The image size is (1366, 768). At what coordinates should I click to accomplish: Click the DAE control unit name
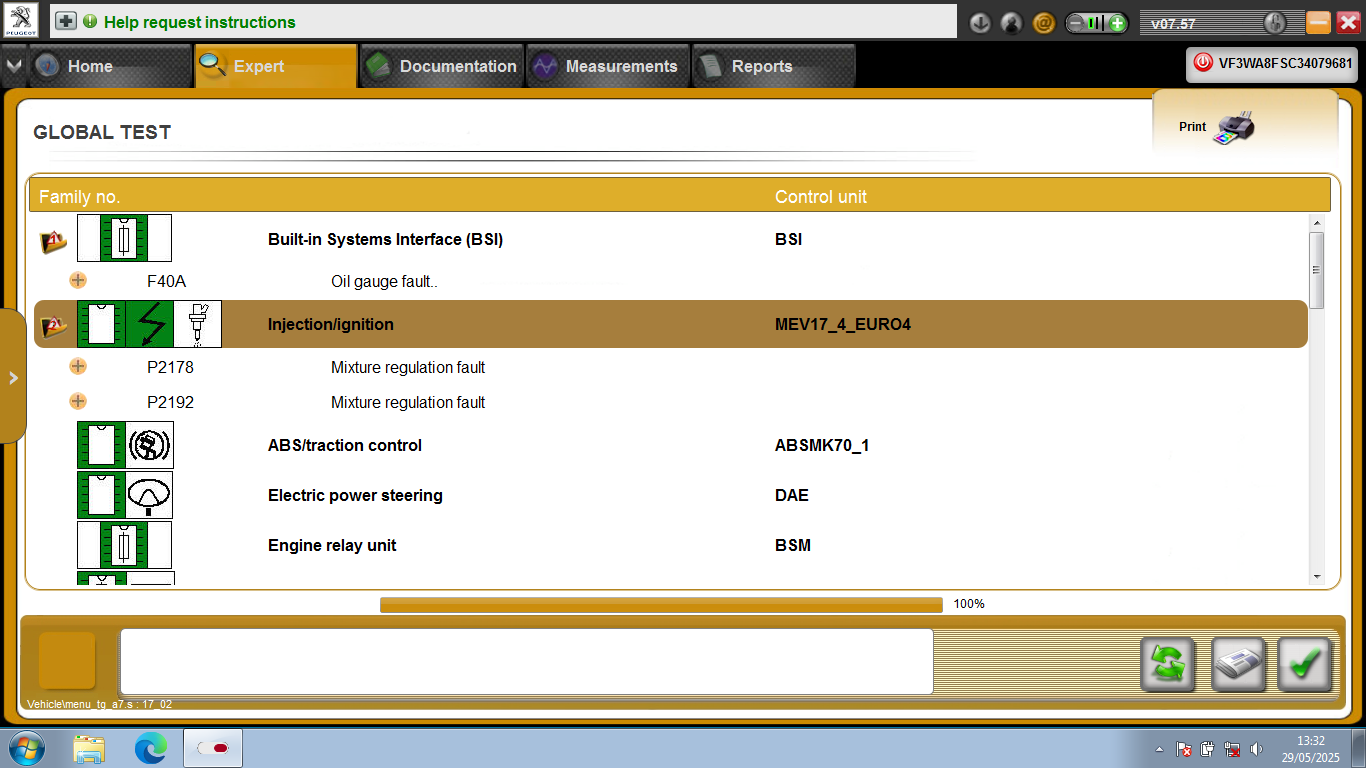click(x=792, y=496)
